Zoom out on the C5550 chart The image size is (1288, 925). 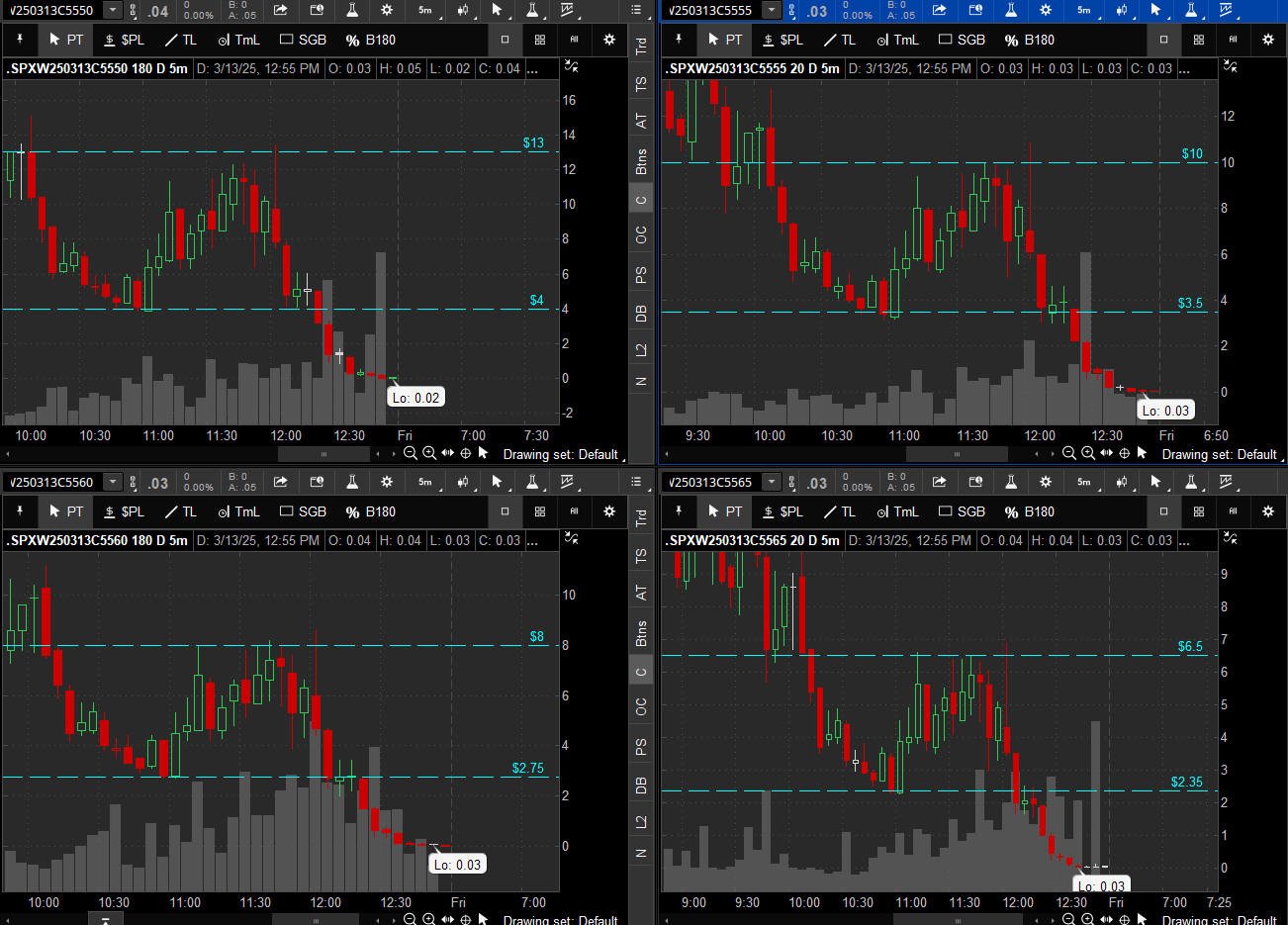click(x=411, y=453)
